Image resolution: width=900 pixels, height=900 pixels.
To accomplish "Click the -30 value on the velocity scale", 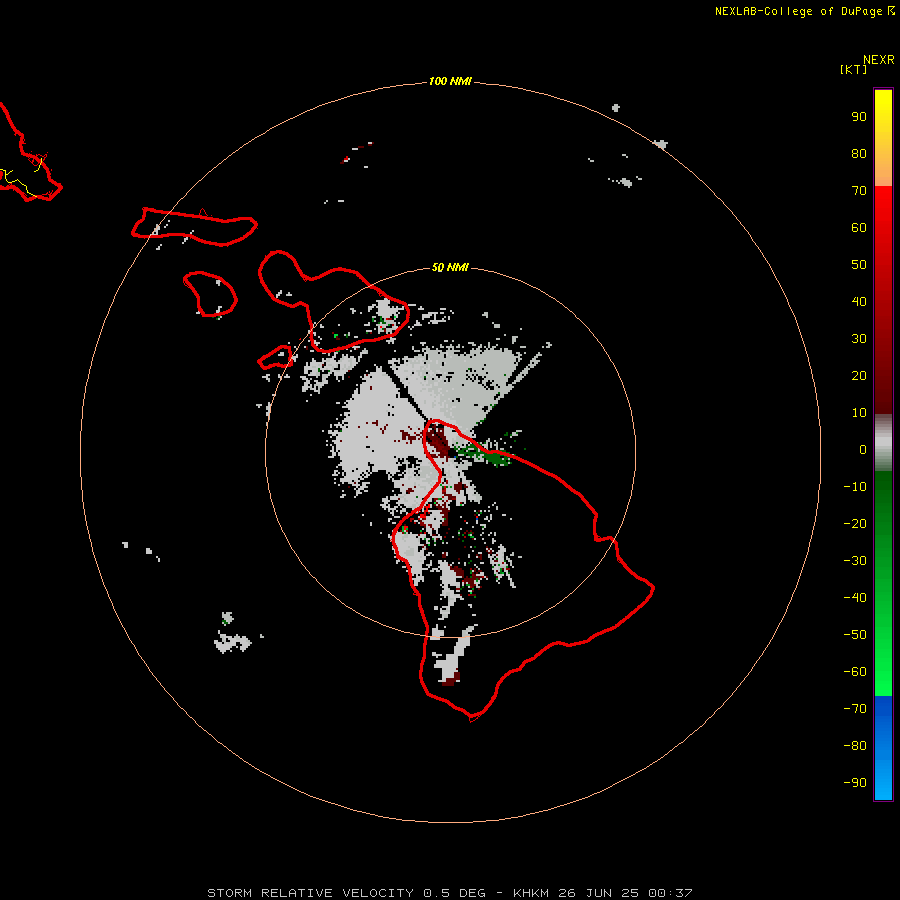I will point(855,561).
